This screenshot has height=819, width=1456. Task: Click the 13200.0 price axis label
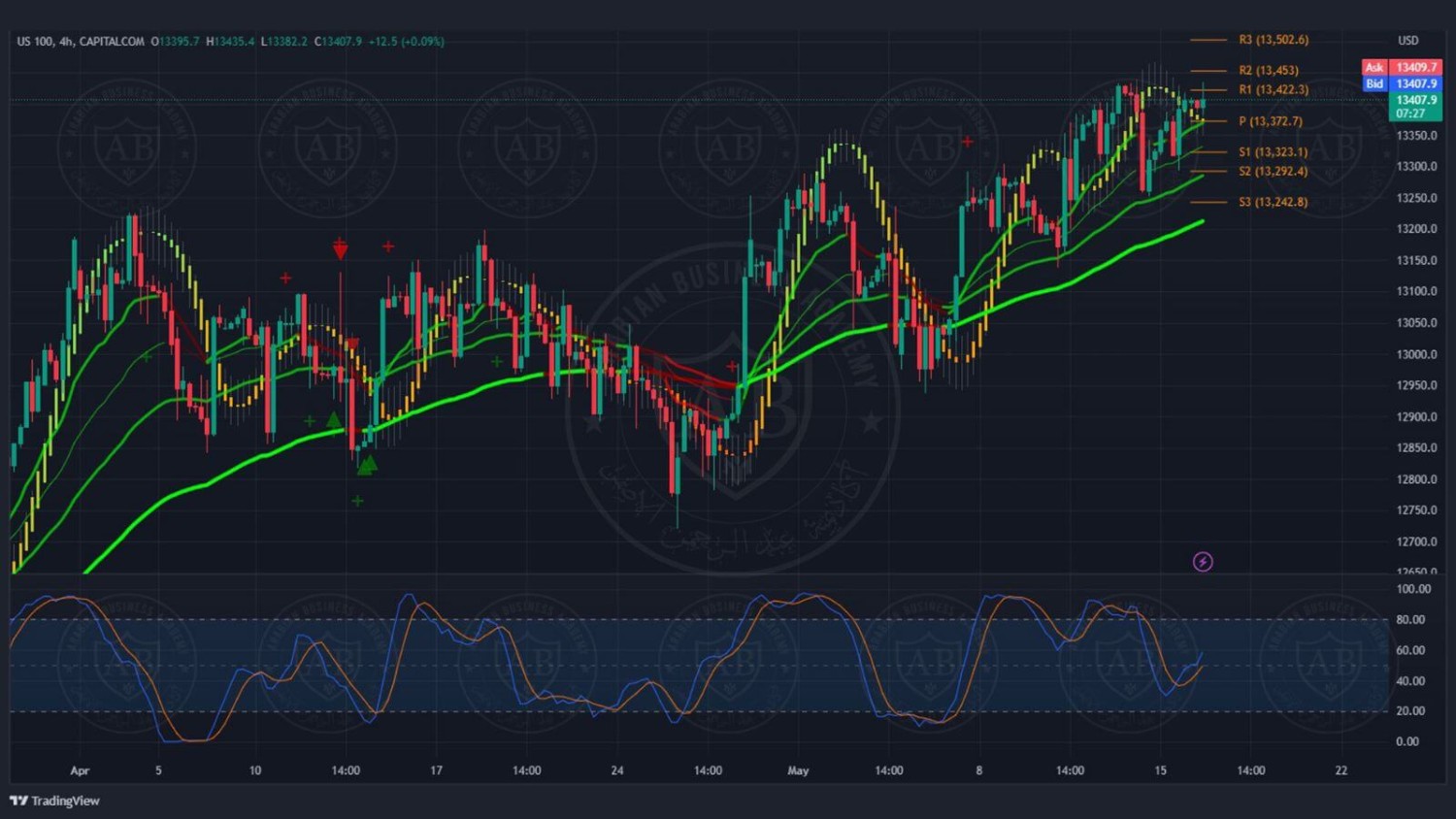(1416, 229)
